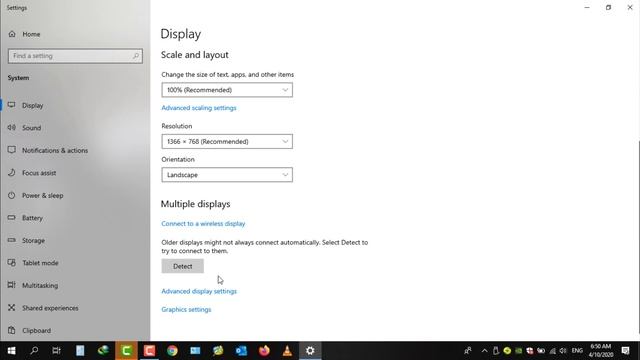Open the People icon in the taskbar
640x360 pixels.
tap(468, 351)
